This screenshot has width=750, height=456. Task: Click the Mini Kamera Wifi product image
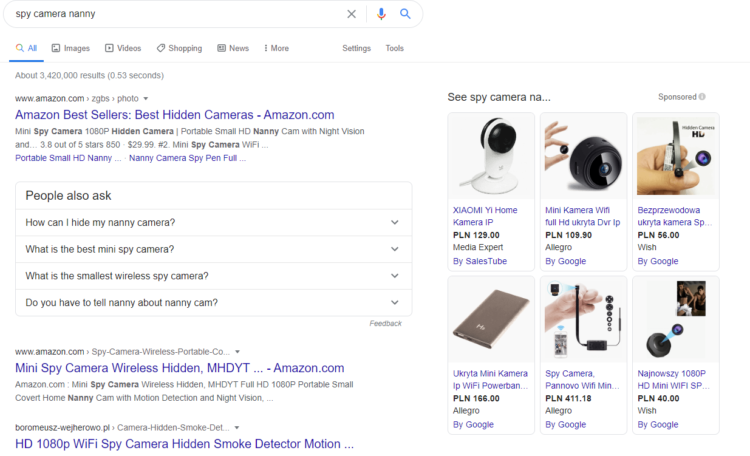pyautogui.click(x=584, y=156)
